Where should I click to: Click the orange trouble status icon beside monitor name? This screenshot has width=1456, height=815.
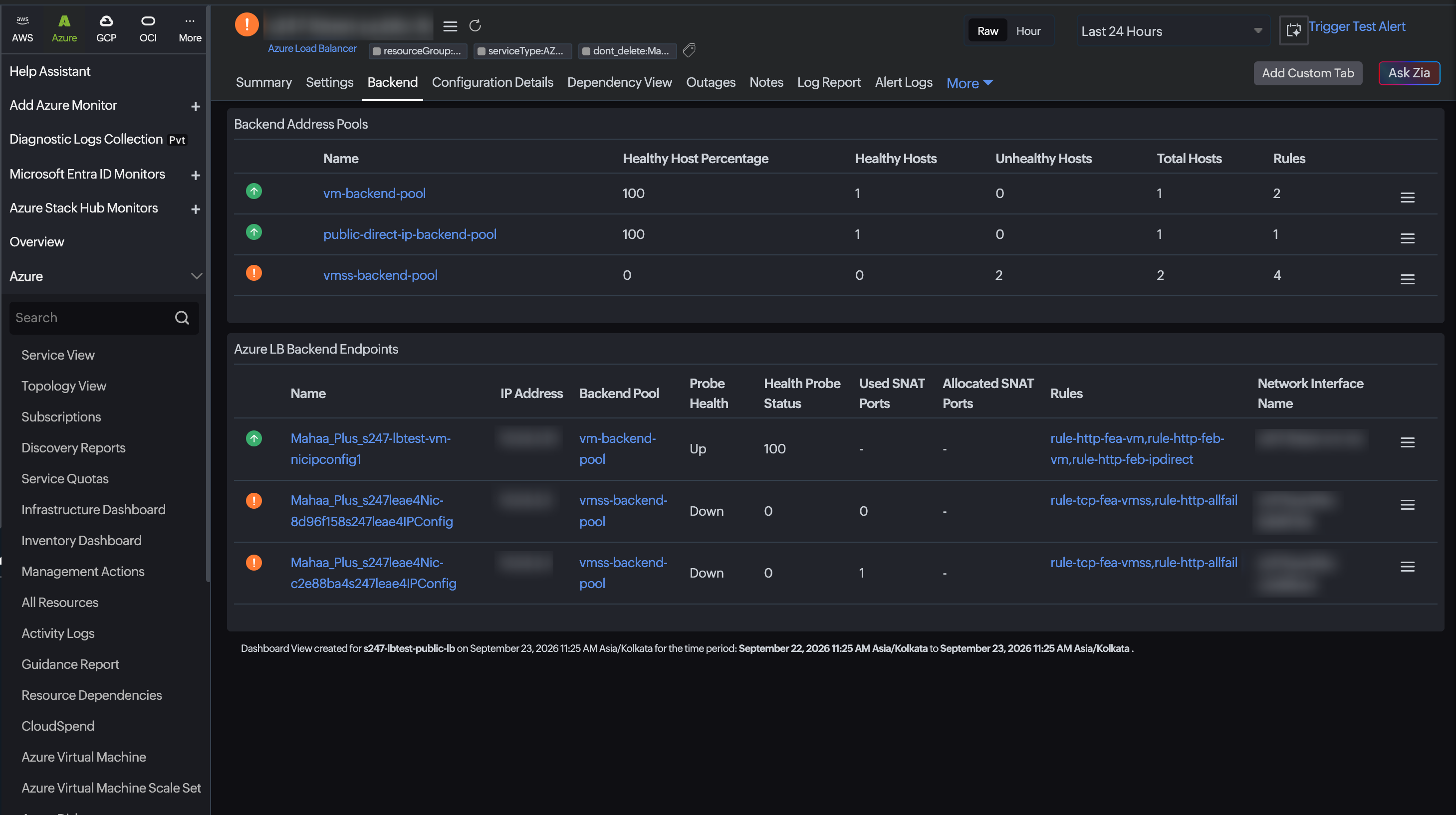click(x=247, y=24)
